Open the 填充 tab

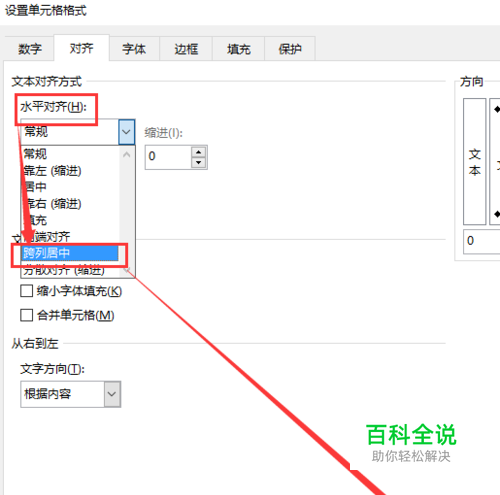238,49
